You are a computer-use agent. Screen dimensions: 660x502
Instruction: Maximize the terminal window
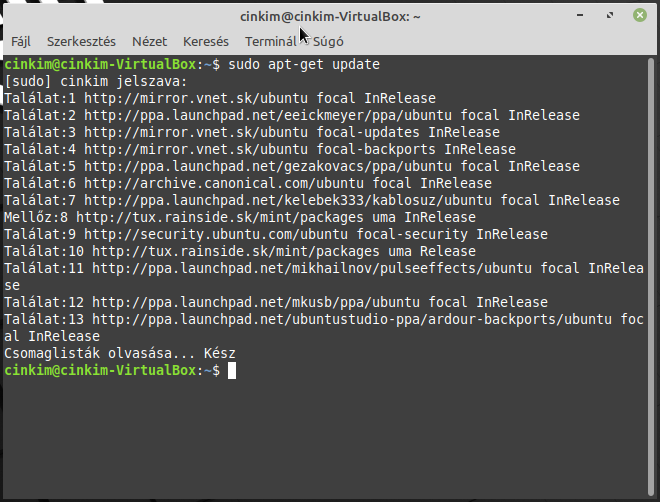click(x=610, y=16)
